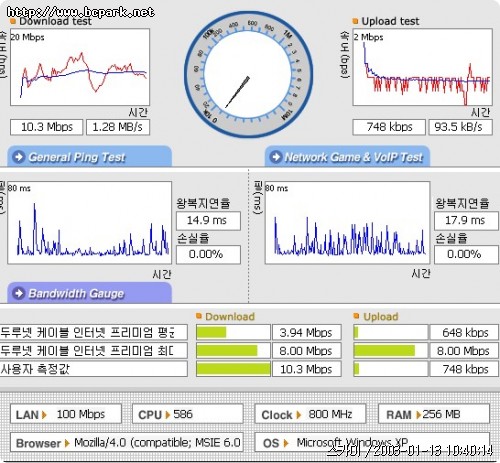The height and width of the screenshot is (463, 500).
Task: Click the 왕복지연율 label above 14.9 ms
Action: (203, 203)
